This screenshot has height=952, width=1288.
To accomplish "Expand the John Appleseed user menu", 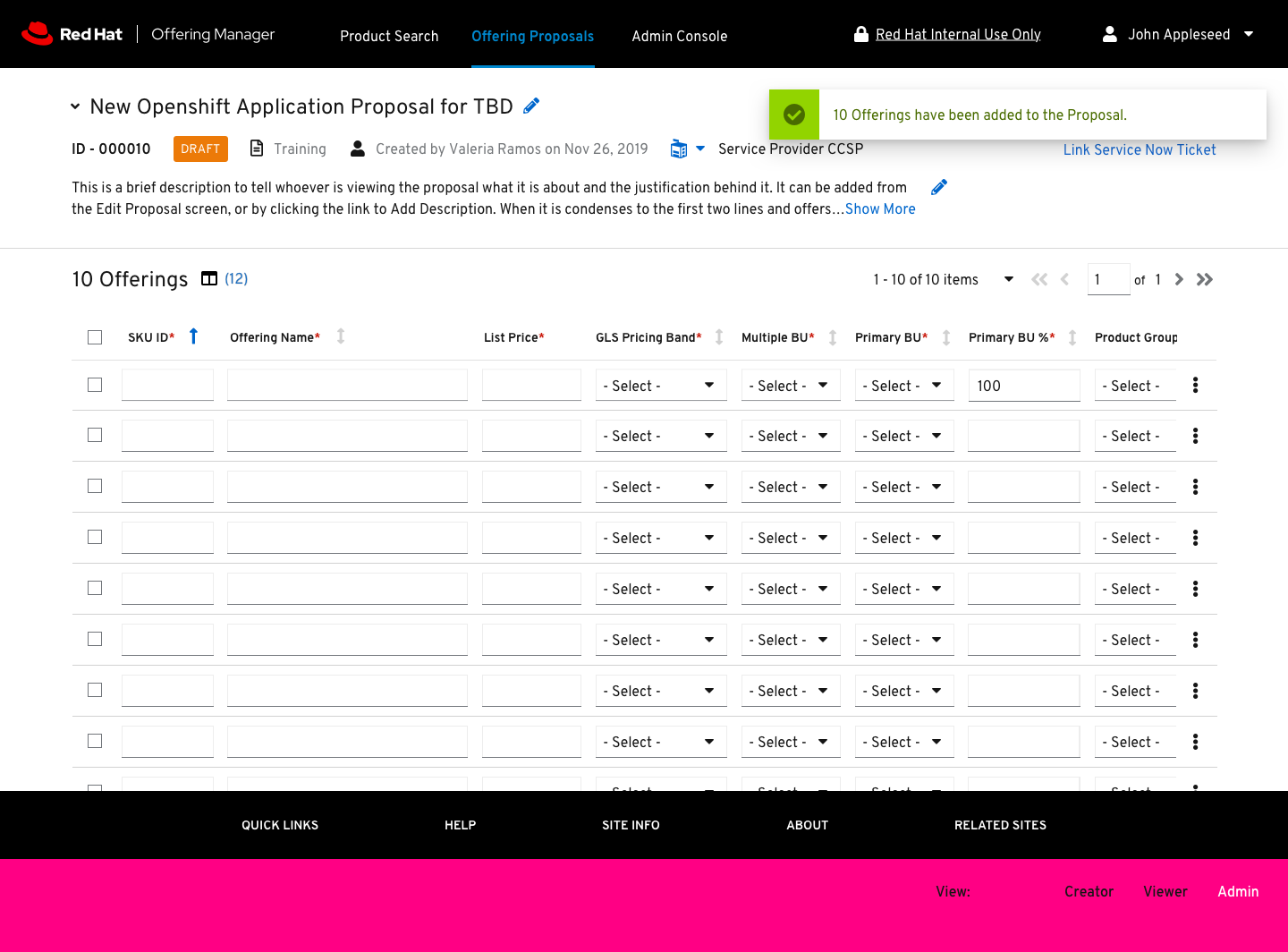I will [1249, 34].
